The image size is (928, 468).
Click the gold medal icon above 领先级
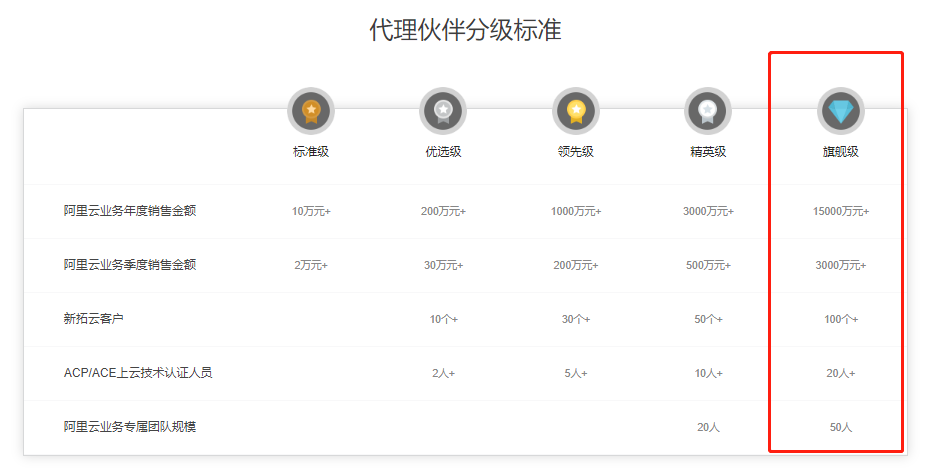(576, 111)
